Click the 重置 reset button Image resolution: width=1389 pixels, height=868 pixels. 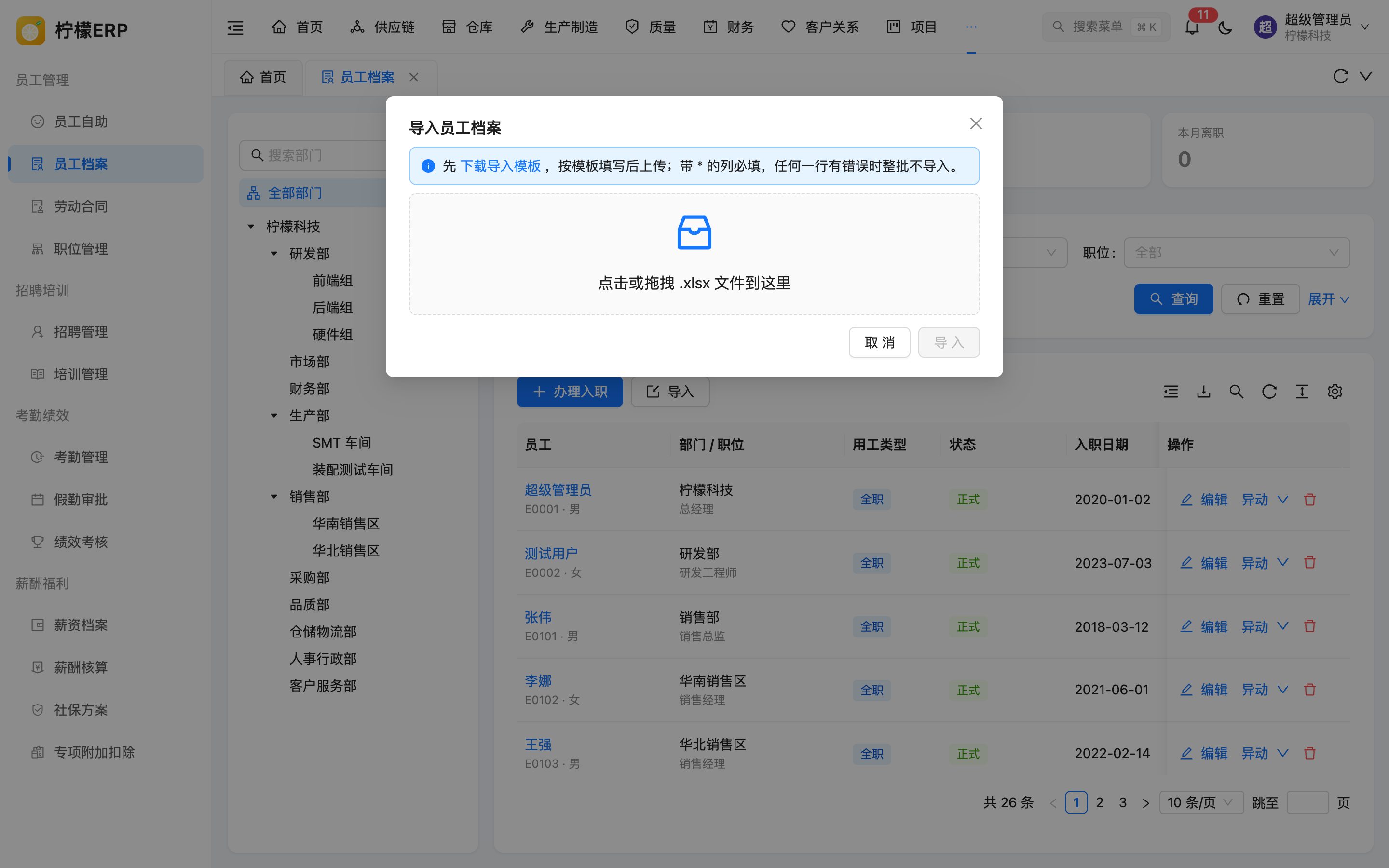click(1260, 299)
